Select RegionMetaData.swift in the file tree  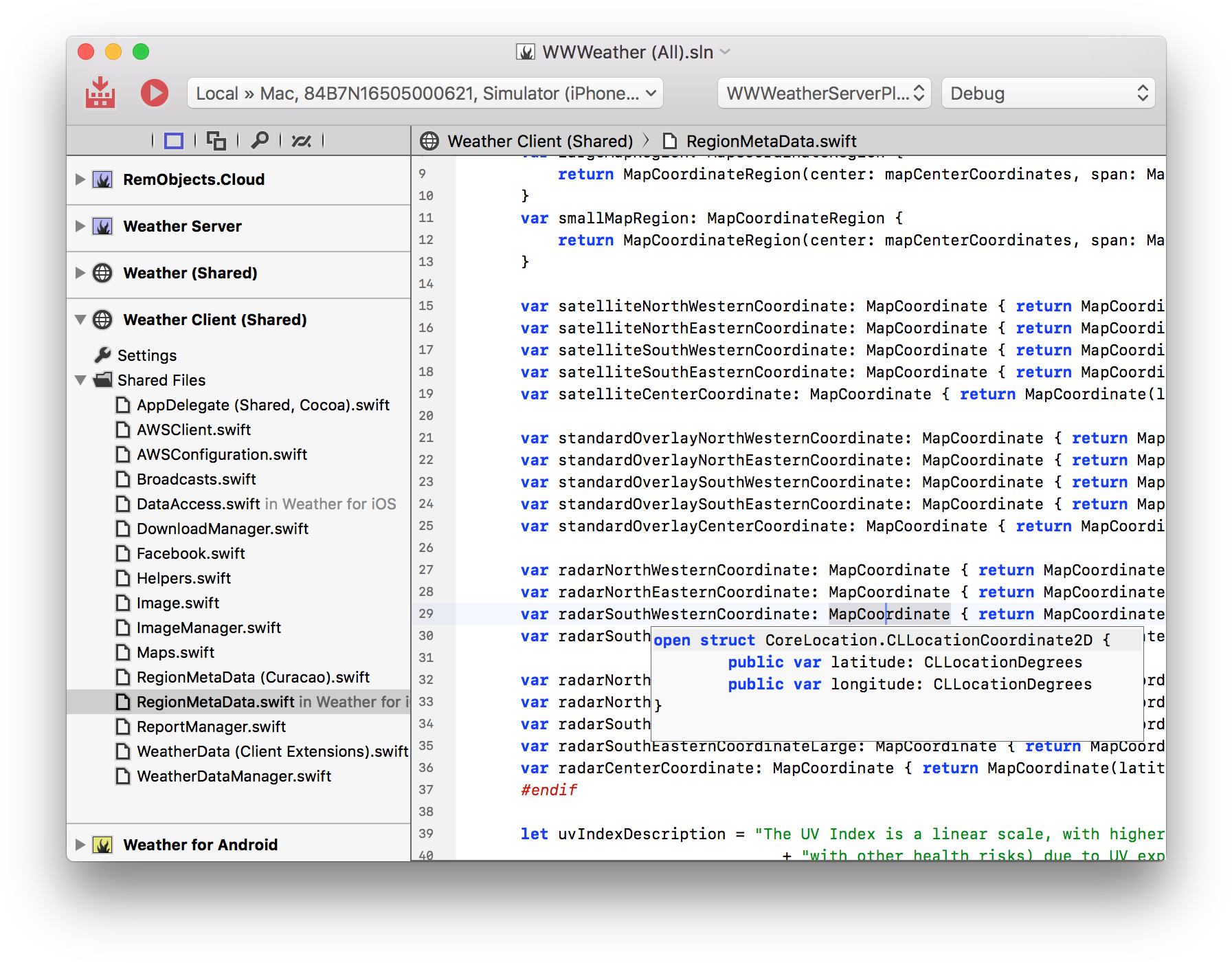click(x=238, y=702)
